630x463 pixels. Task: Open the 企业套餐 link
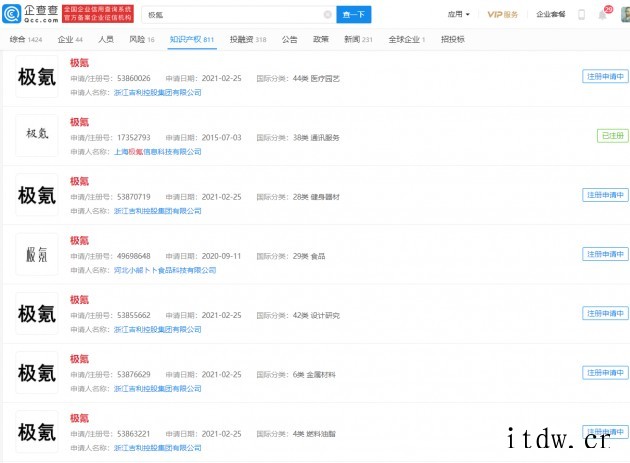550,14
